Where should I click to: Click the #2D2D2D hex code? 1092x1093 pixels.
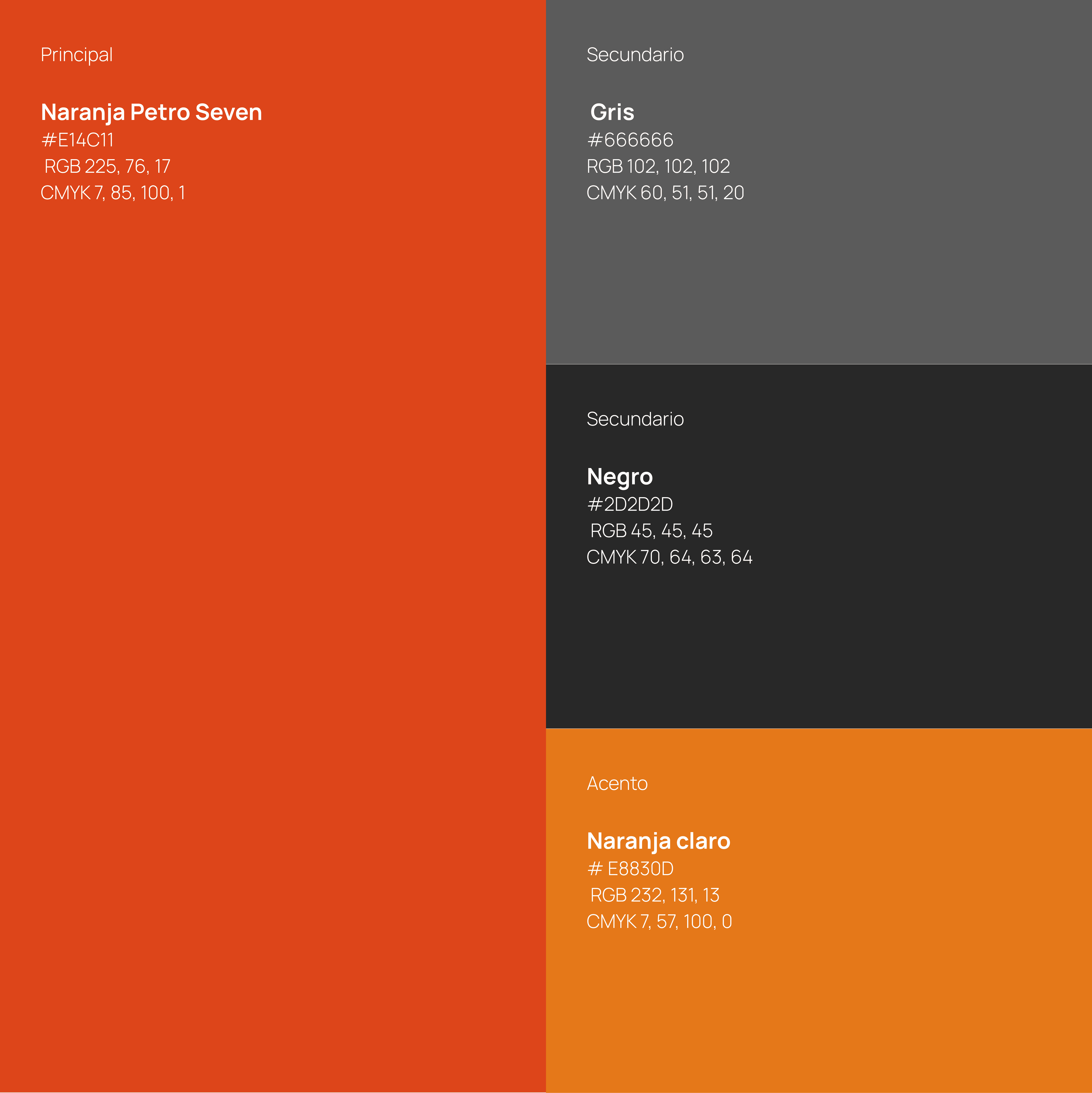630,504
